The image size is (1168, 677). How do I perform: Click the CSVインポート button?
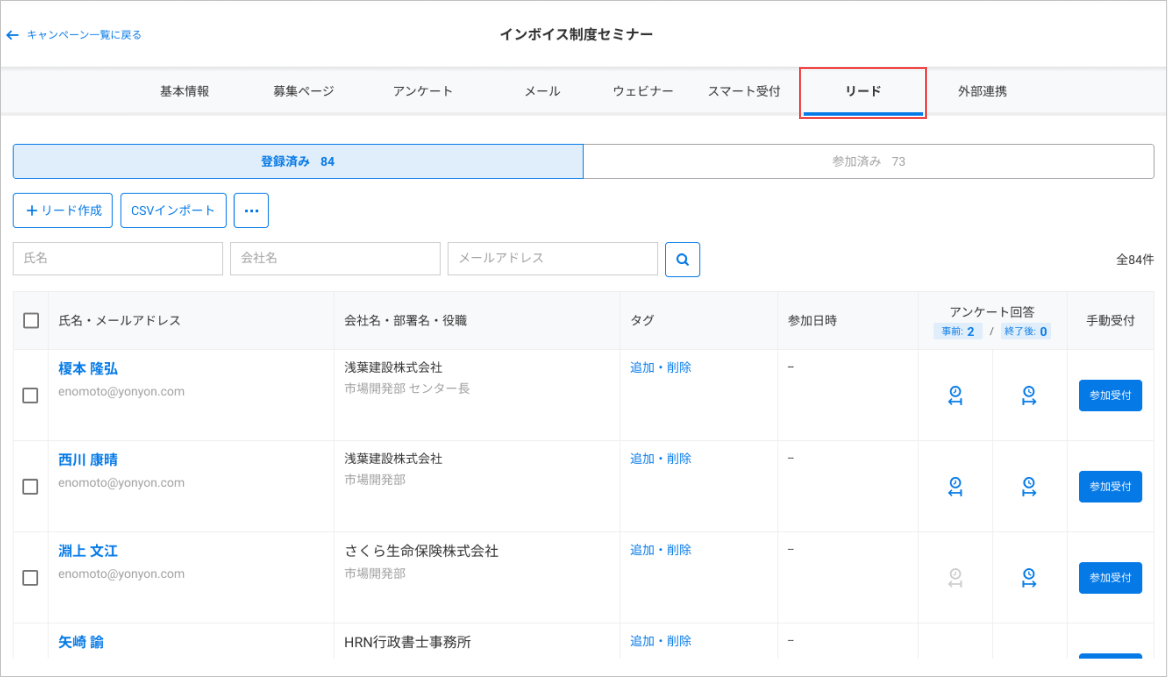point(173,210)
